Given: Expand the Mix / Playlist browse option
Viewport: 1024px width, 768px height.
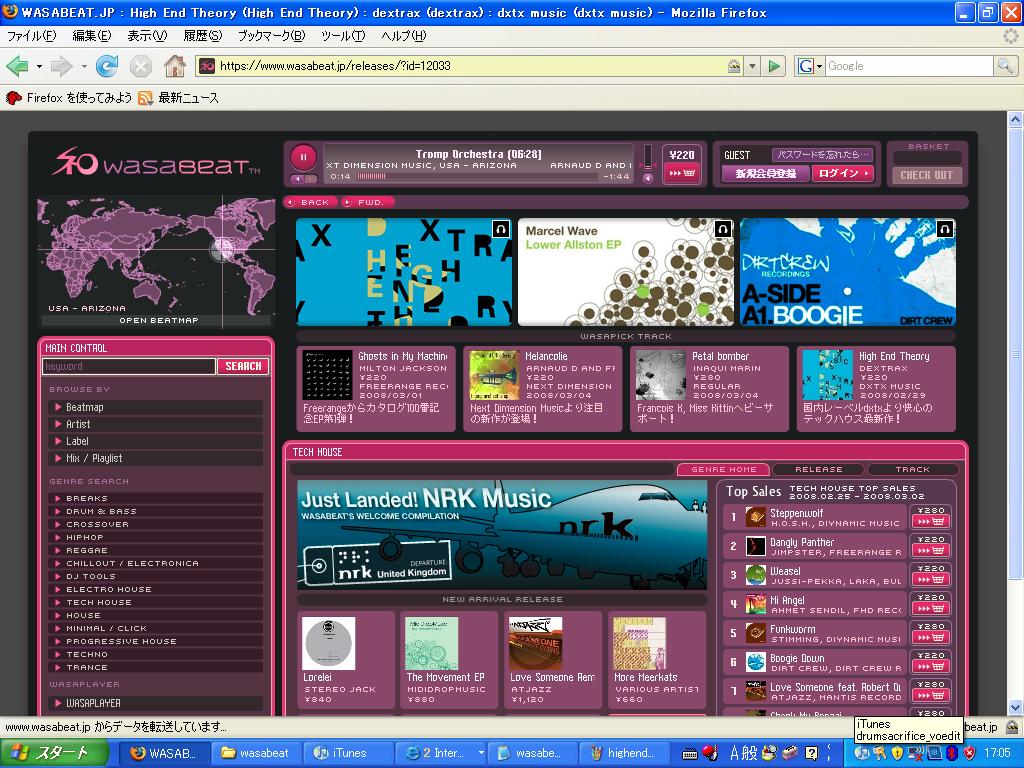Looking at the screenshot, I should coord(156,458).
